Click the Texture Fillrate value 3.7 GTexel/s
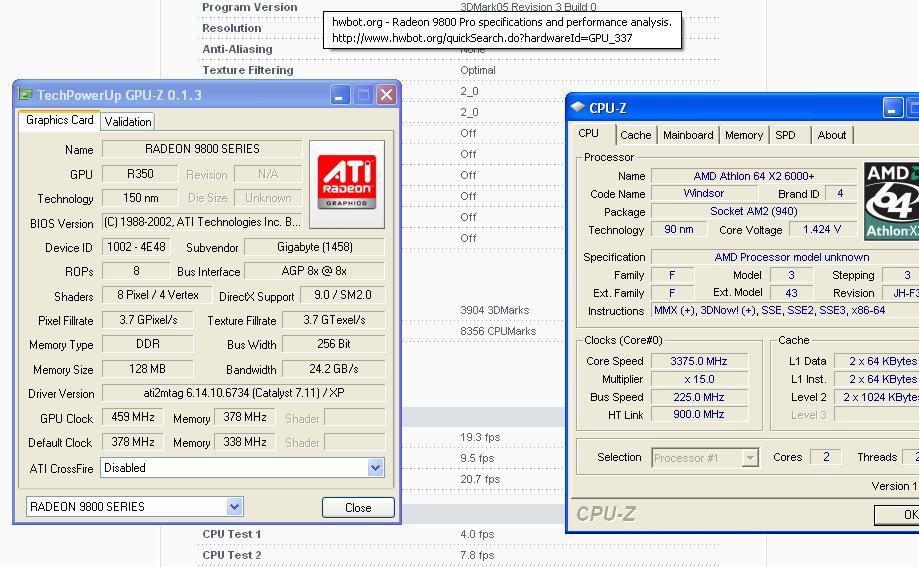919x567 pixels. (x=334, y=320)
